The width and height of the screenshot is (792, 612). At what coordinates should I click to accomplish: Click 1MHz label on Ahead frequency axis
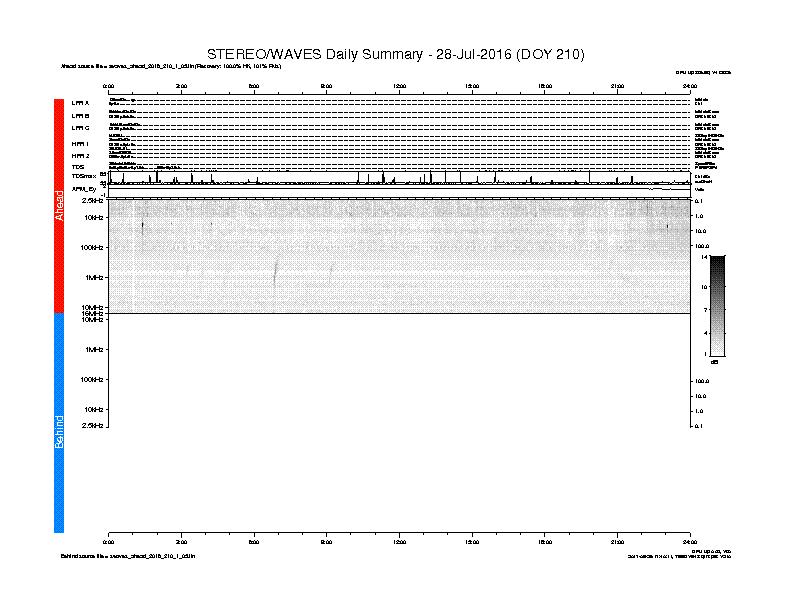[94, 277]
